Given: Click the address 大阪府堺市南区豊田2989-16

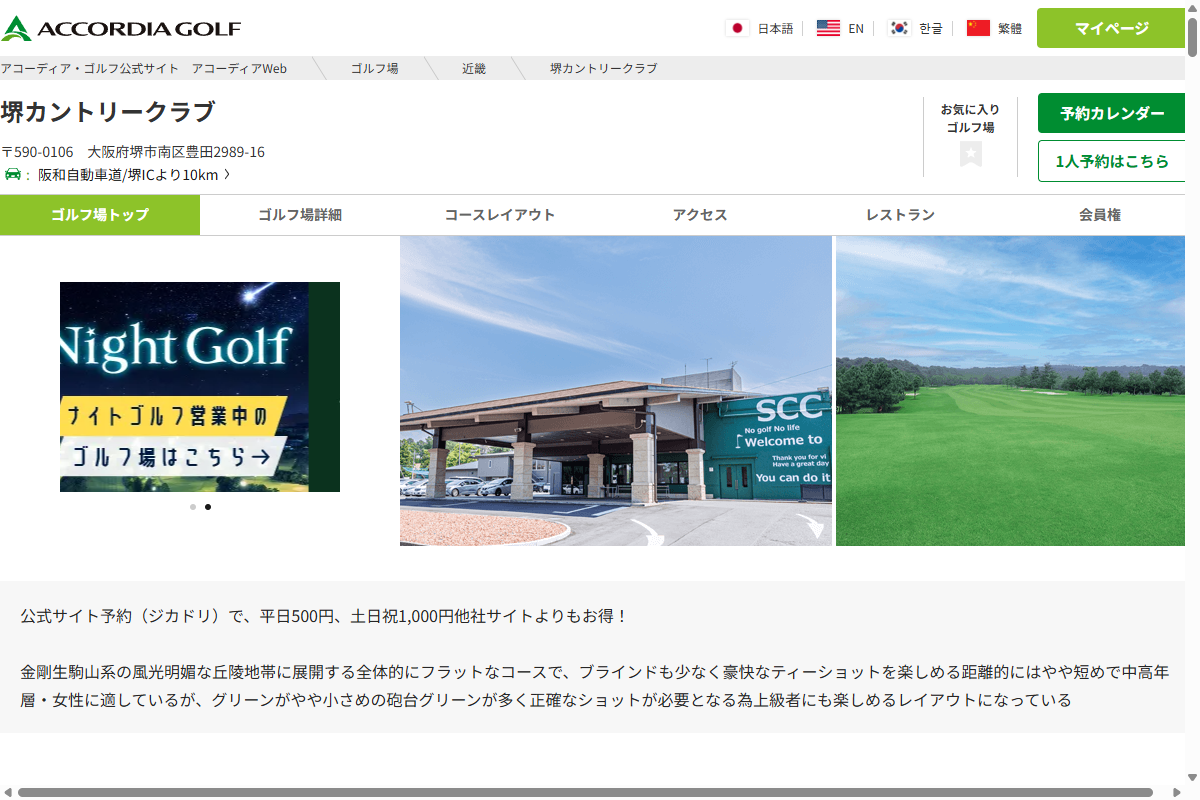Looking at the screenshot, I should coord(176,152).
